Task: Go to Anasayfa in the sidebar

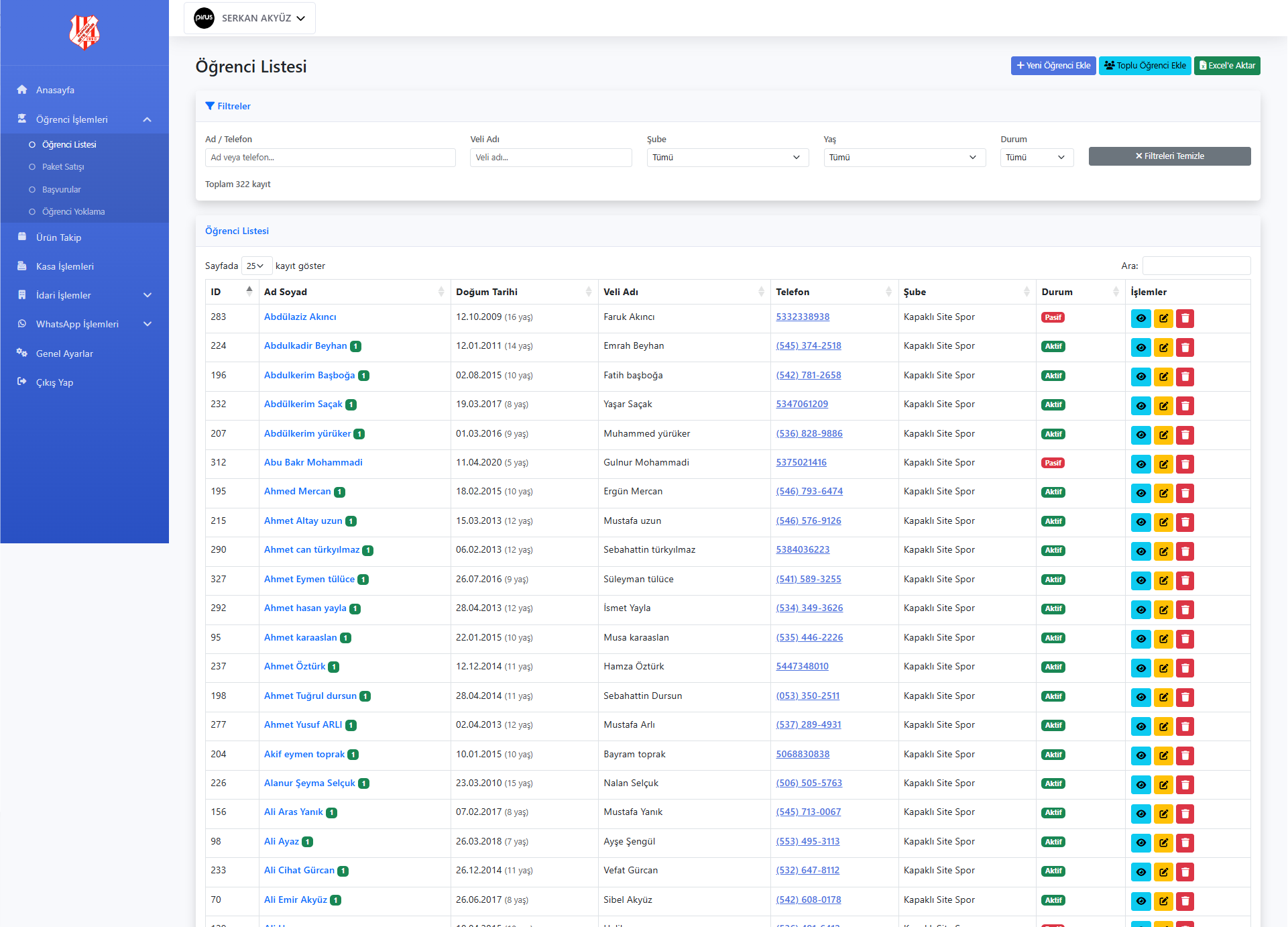Action: pos(55,90)
